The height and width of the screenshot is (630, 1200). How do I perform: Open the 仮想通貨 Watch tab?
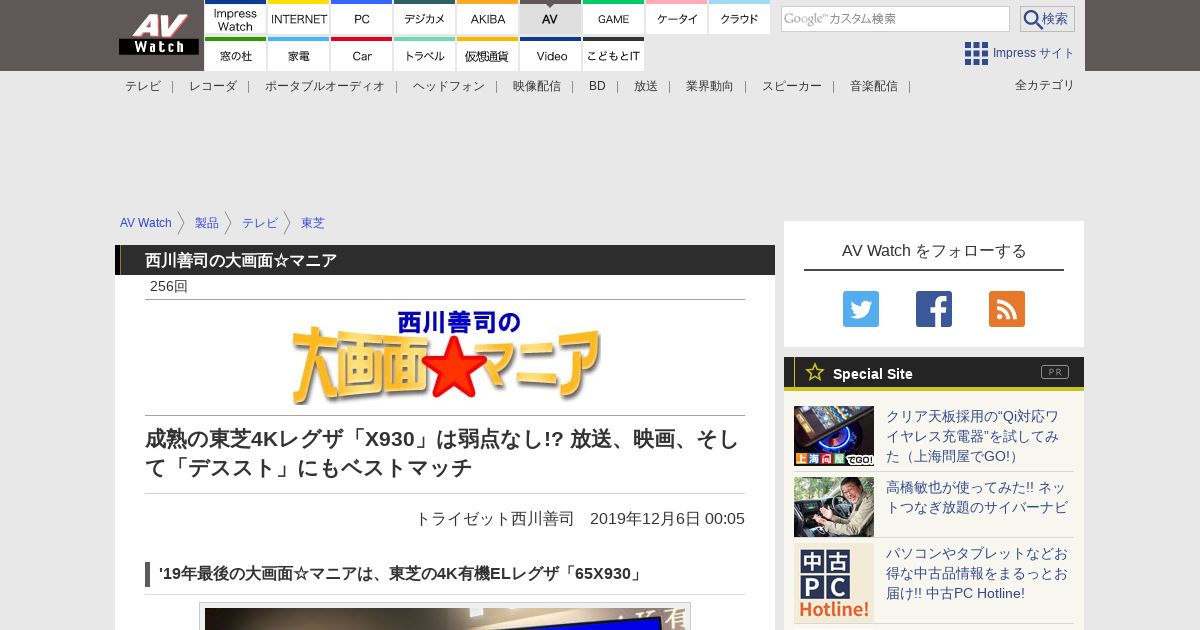pyautogui.click(x=488, y=55)
